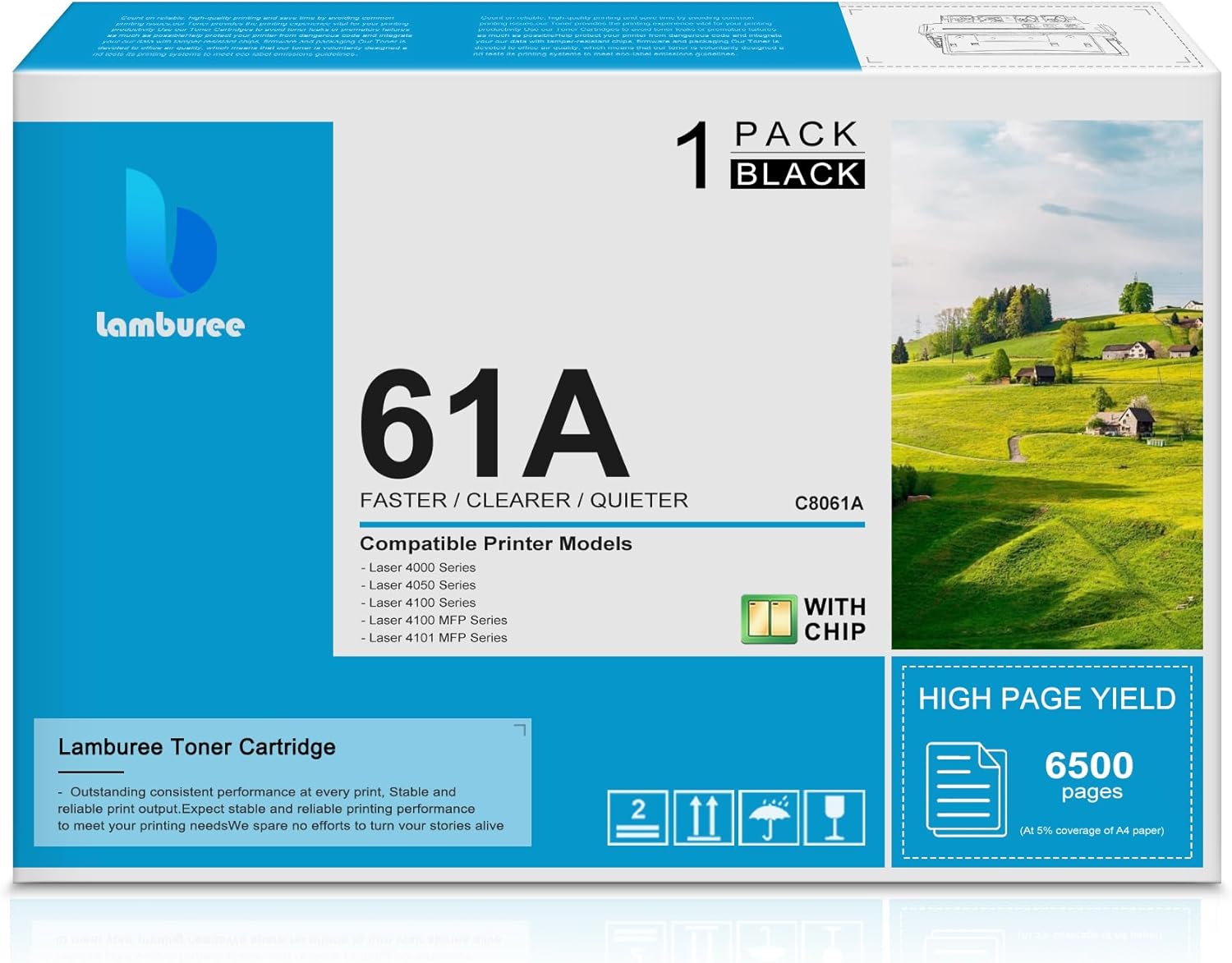
Task: Select the 6500 pages document icon
Action: (x=965, y=788)
